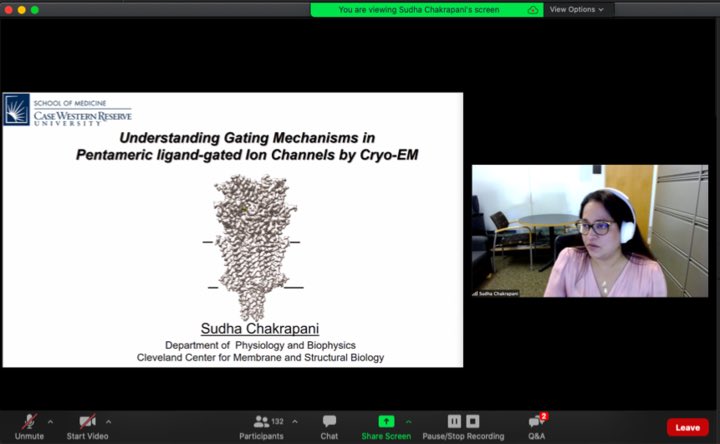This screenshot has width=720, height=444.
Task: Open audio options arrow next to Unmute
Action: pyautogui.click(x=51, y=422)
